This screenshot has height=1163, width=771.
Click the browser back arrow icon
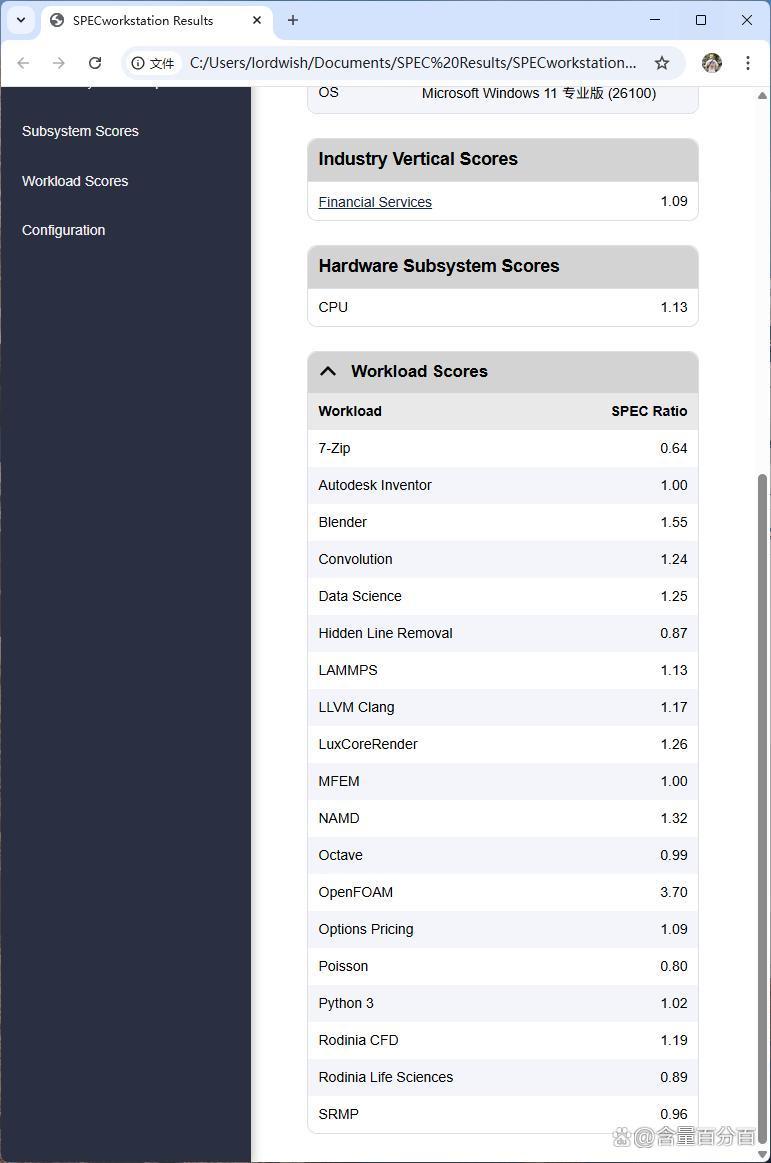click(23, 63)
